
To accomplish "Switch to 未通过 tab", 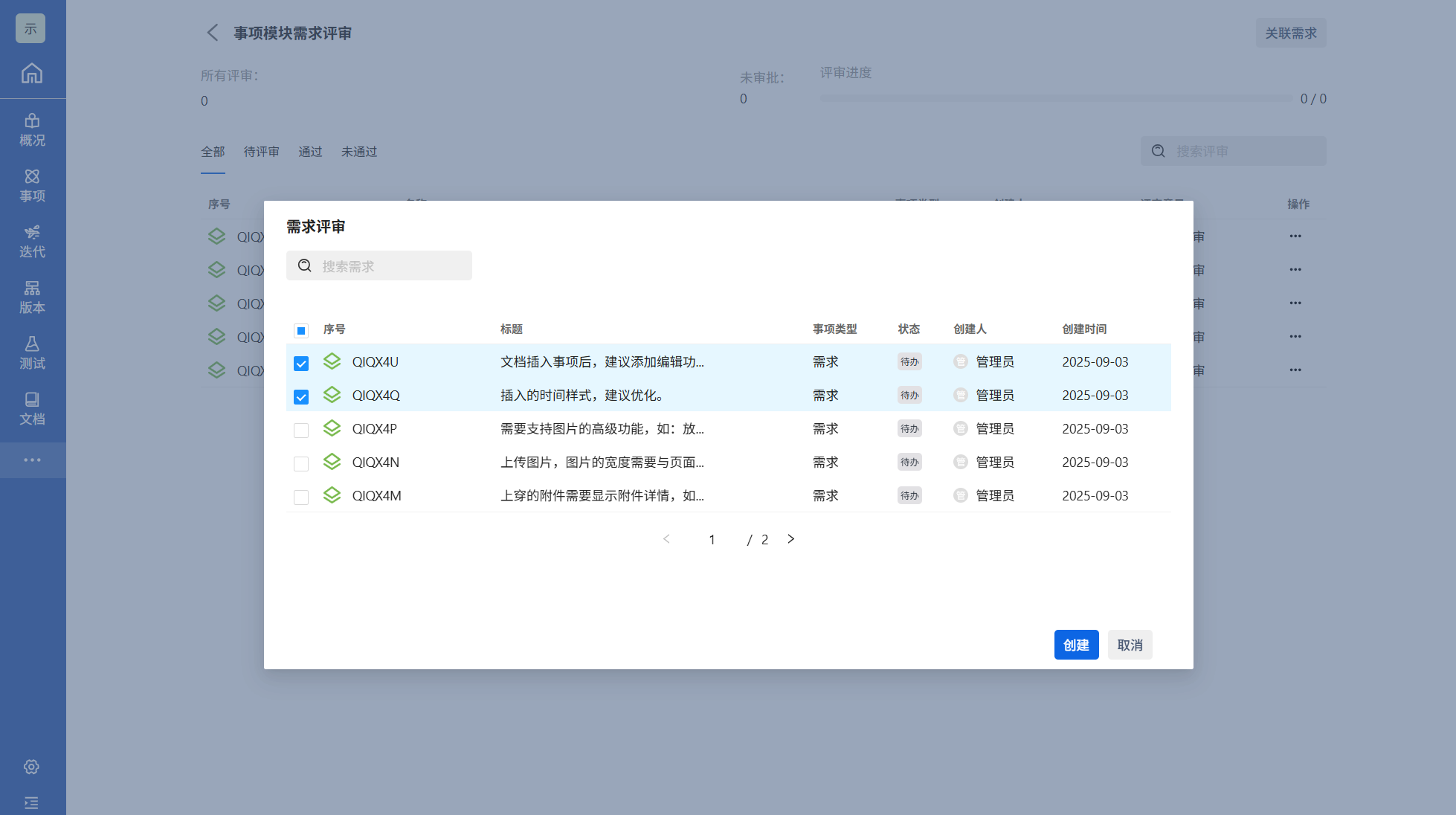I will pyautogui.click(x=358, y=152).
